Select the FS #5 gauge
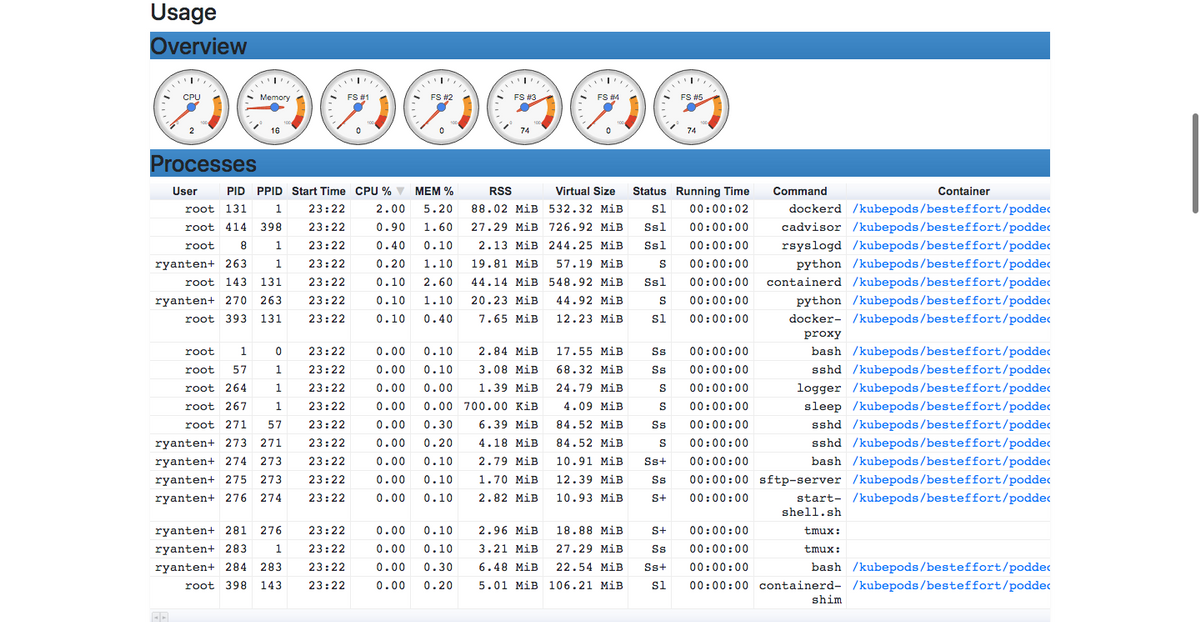The image size is (1200, 622). click(690, 105)
